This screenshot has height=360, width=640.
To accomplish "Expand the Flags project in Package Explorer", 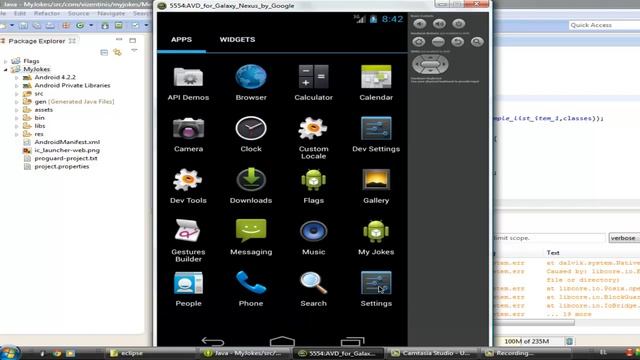I will pyautogui.click(x=6, y=61).
